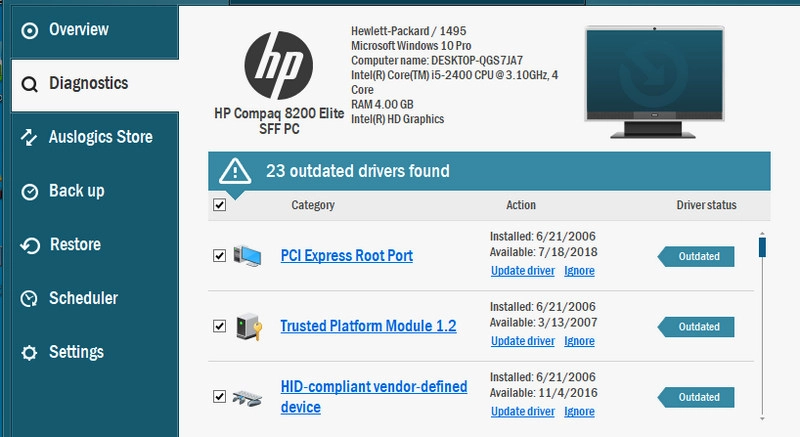The width and height of the screenshot is (800, 437).
Task: Click 'Microsoft Windows 10 Pro' text
Action: 411,45
